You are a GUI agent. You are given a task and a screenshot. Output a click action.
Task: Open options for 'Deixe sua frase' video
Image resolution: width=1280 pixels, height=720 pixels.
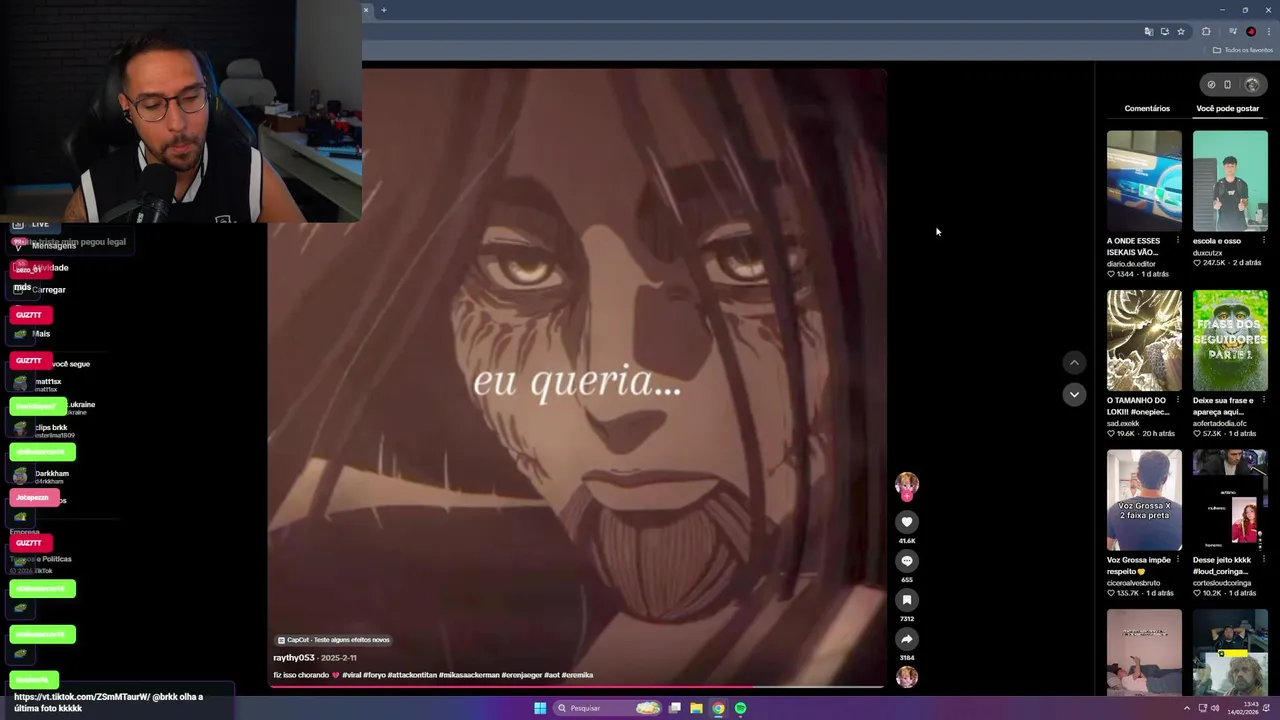pyautogui.click(x=1263, y=401)
